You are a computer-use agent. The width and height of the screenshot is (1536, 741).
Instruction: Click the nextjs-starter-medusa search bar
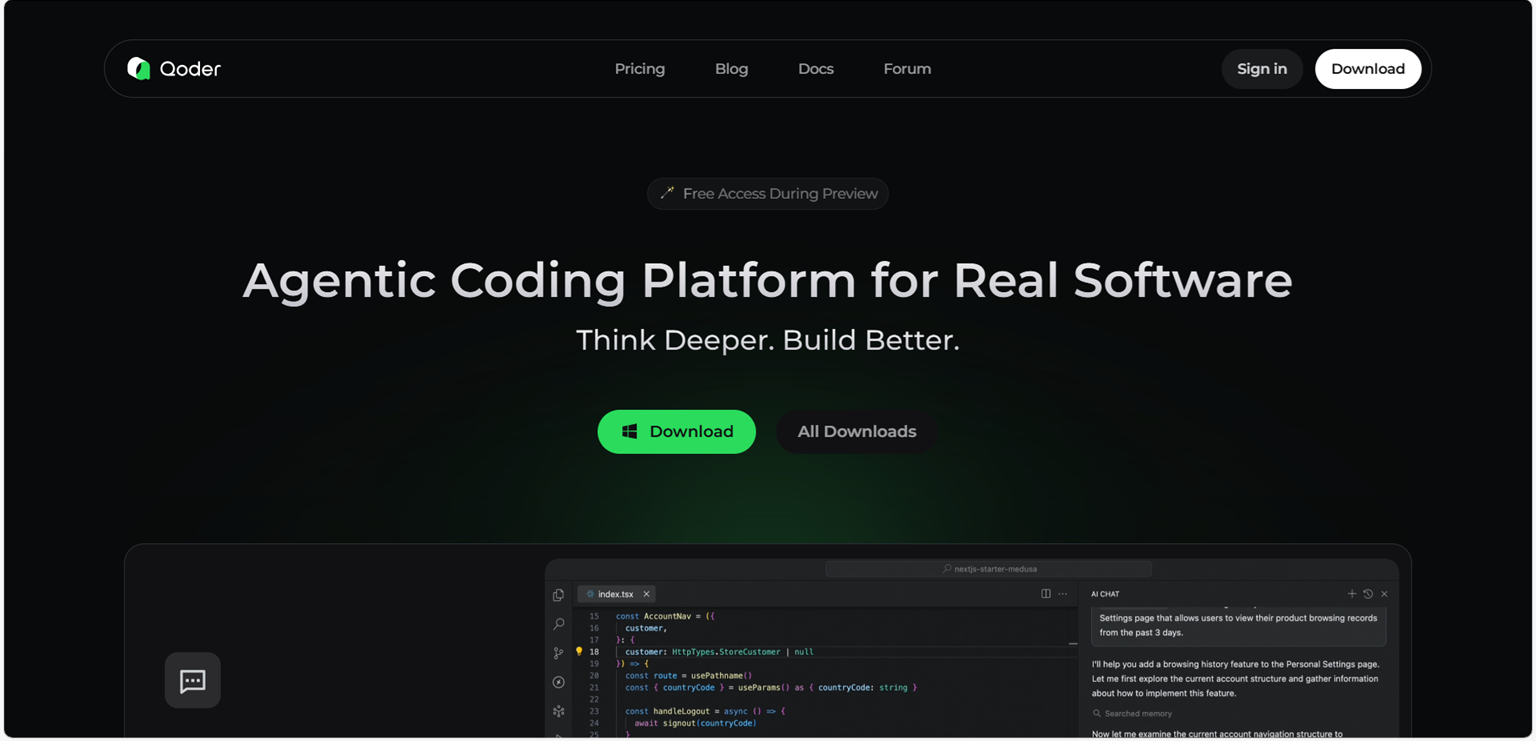click(x=988, y=569)
